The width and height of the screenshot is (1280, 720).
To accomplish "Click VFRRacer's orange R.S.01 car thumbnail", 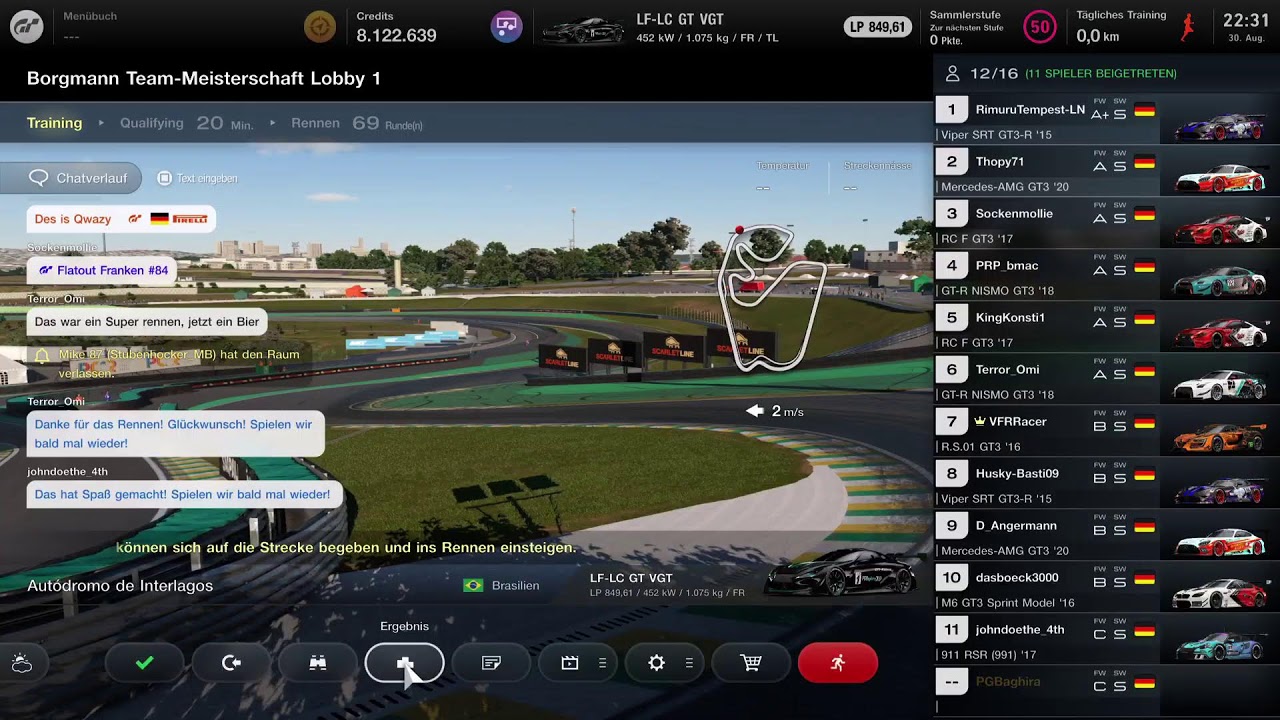I will point(1219,439).
